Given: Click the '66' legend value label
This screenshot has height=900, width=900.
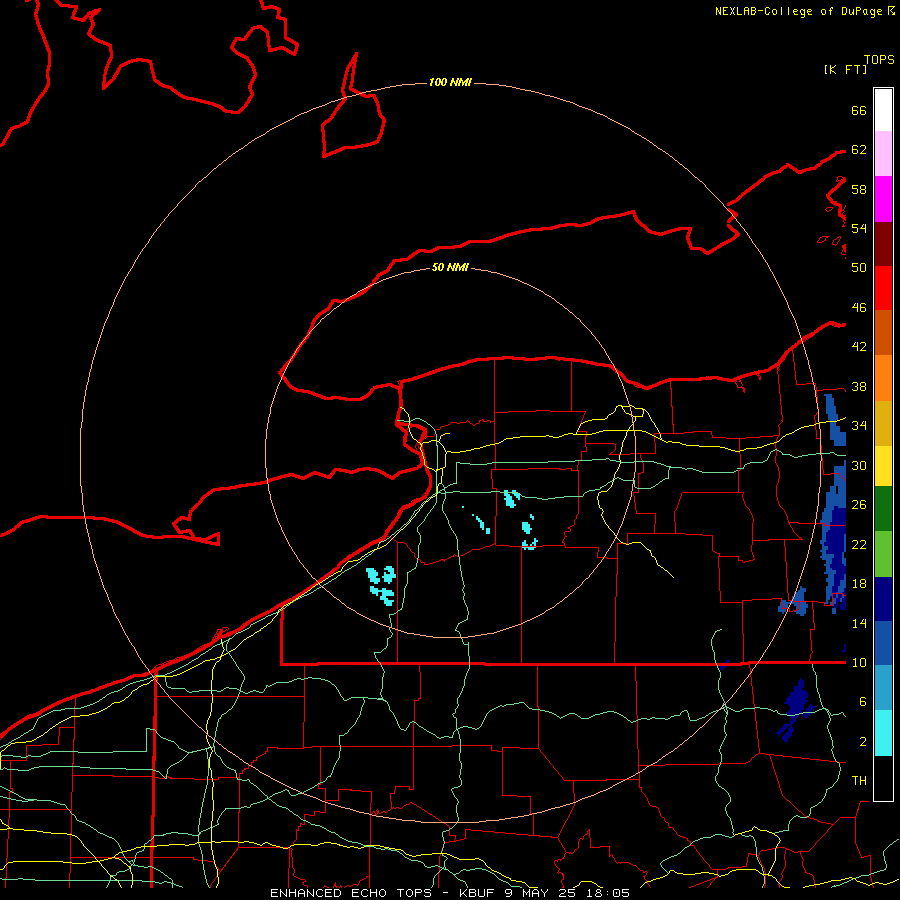Looking at the screenshot, I should (x=859, y=110).
